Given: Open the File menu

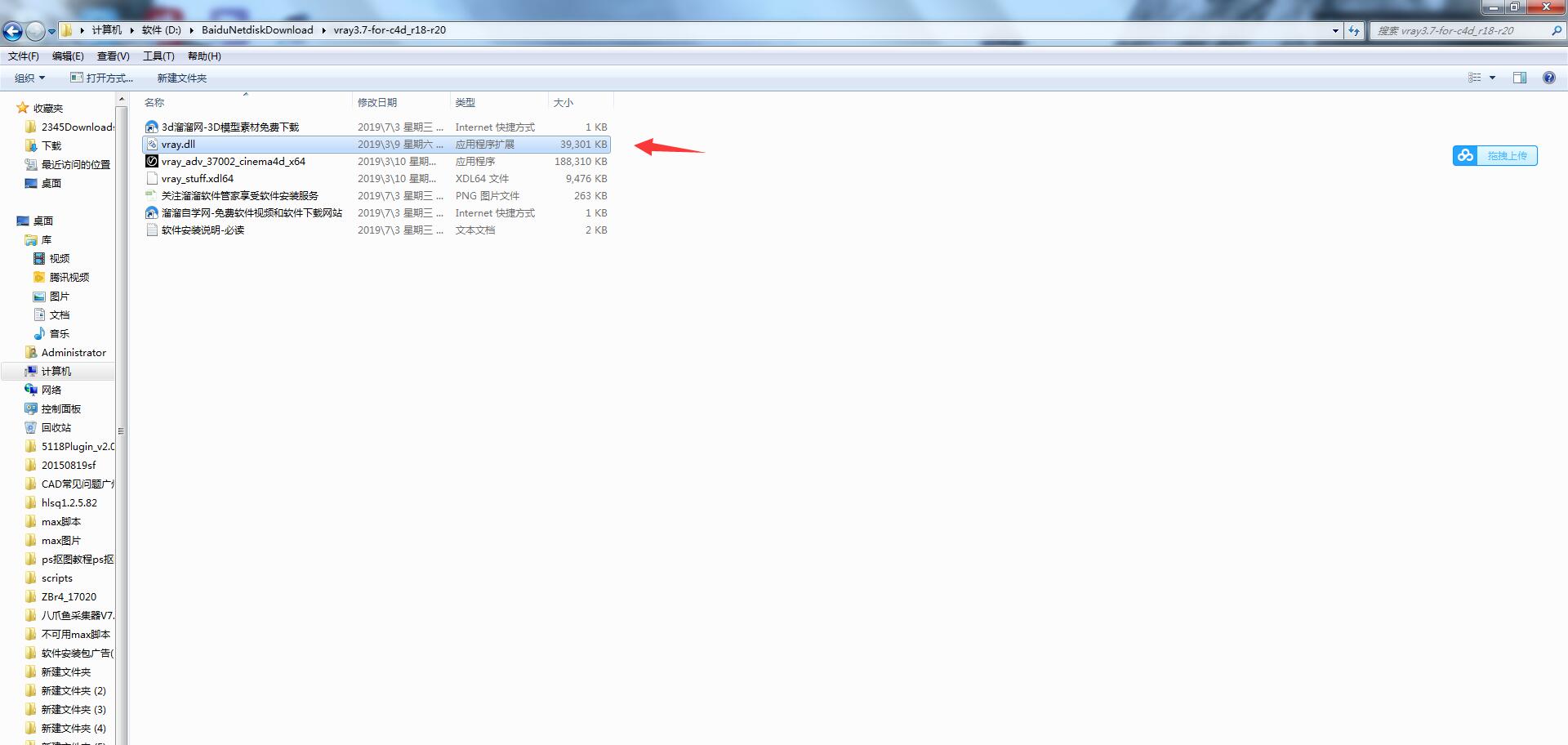Looking at the screenshot, I should click(23, 56).
